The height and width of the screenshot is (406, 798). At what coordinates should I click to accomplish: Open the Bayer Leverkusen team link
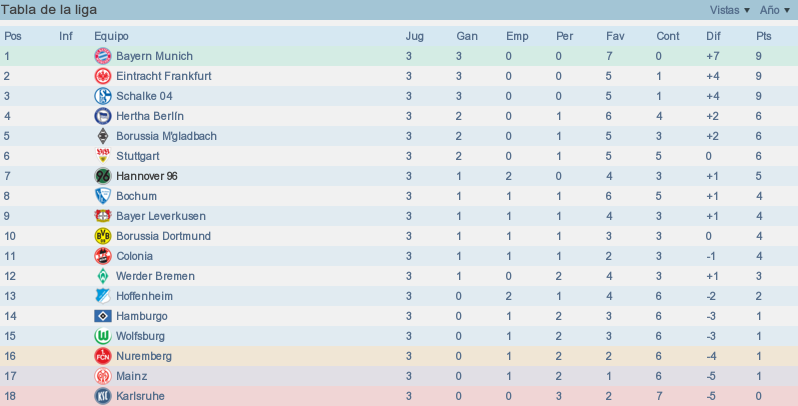[x=161, y=216]
